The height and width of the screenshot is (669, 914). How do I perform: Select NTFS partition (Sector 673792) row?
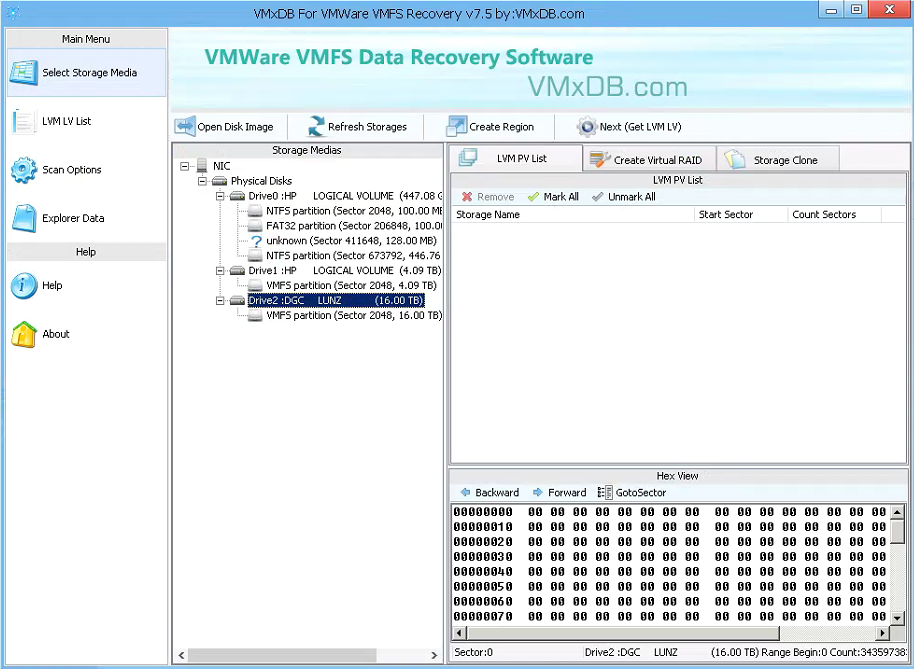(x=353, y=256)
